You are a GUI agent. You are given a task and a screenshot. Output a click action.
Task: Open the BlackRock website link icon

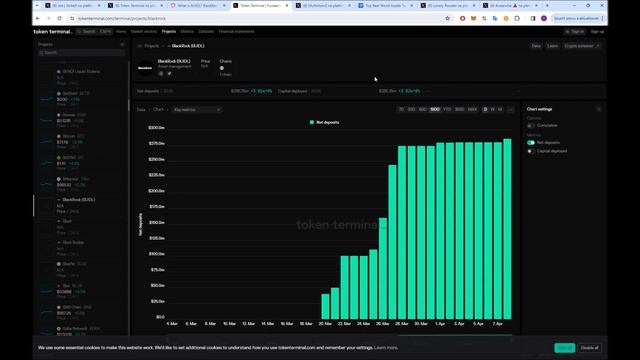[161, 74]
